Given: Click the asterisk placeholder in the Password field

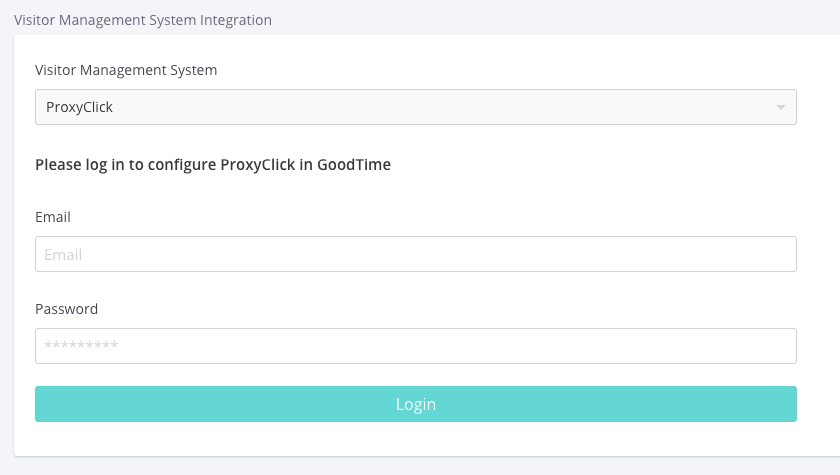Looking at the screenshot, I should coord(81,347).
